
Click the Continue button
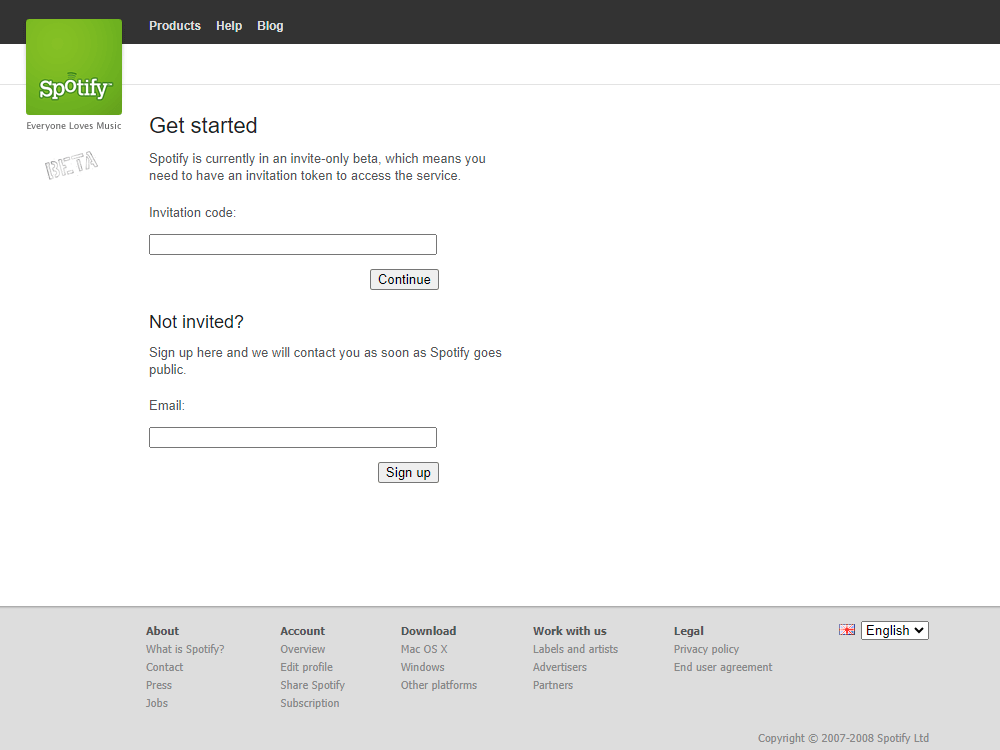coord(404,279)
